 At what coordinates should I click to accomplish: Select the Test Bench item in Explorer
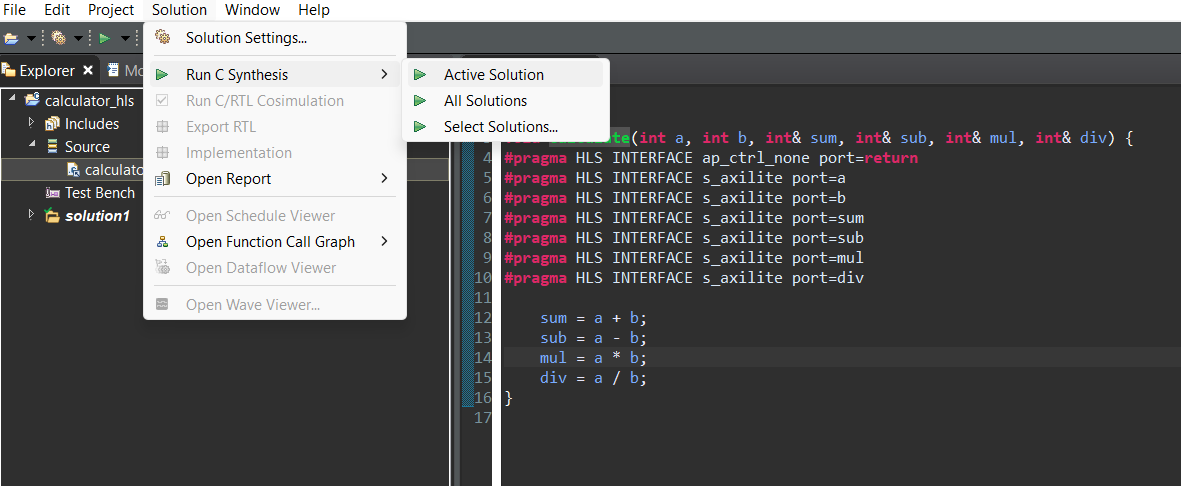(x=99, y=193)
